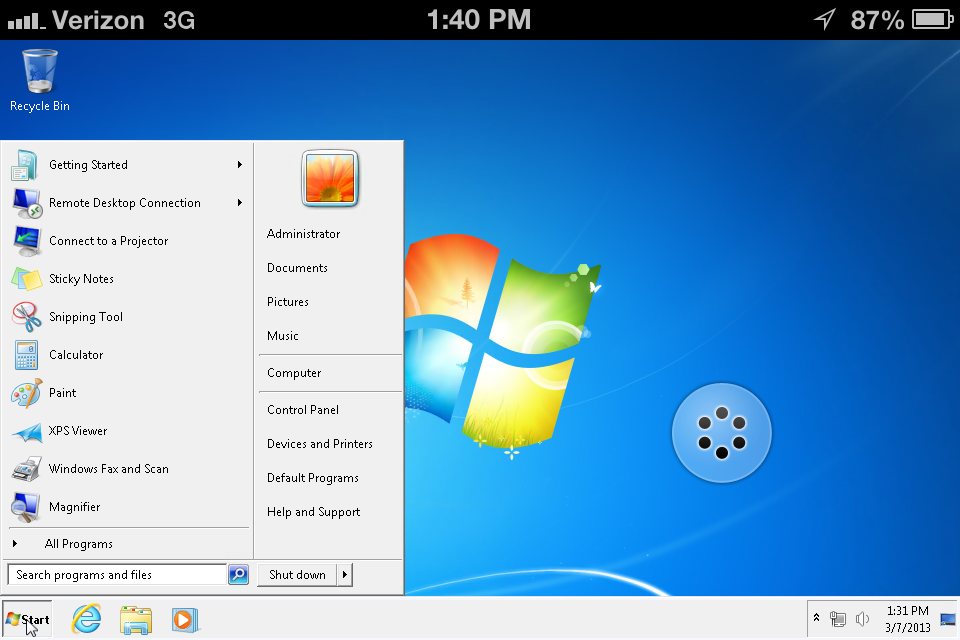960x640 pixels.
Task: Click the Magnifier icon
Action: (26, 508)
